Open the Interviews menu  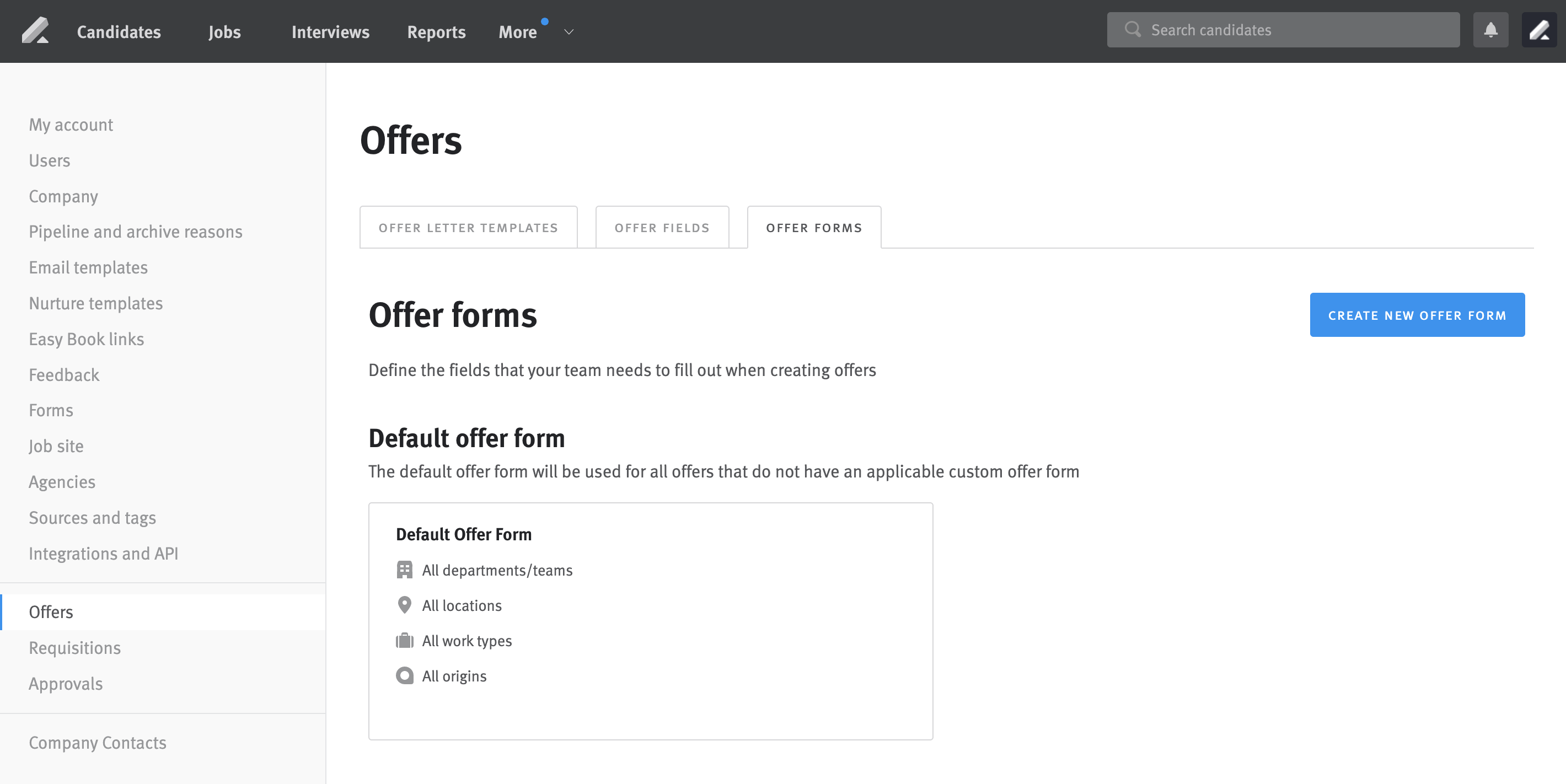[330, 31]
